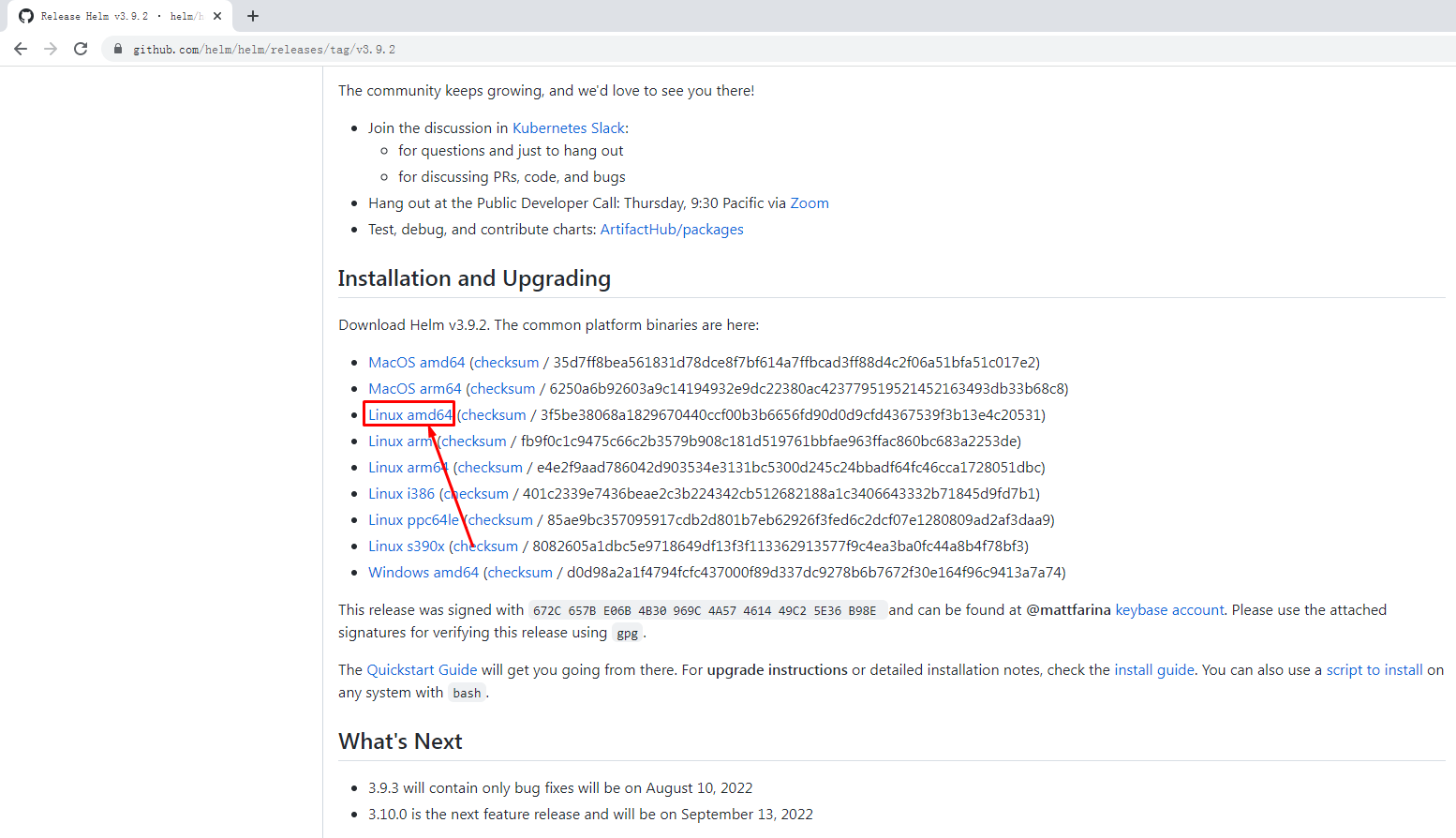
Task: Click the What's Next heading
Action: [400, 741]
